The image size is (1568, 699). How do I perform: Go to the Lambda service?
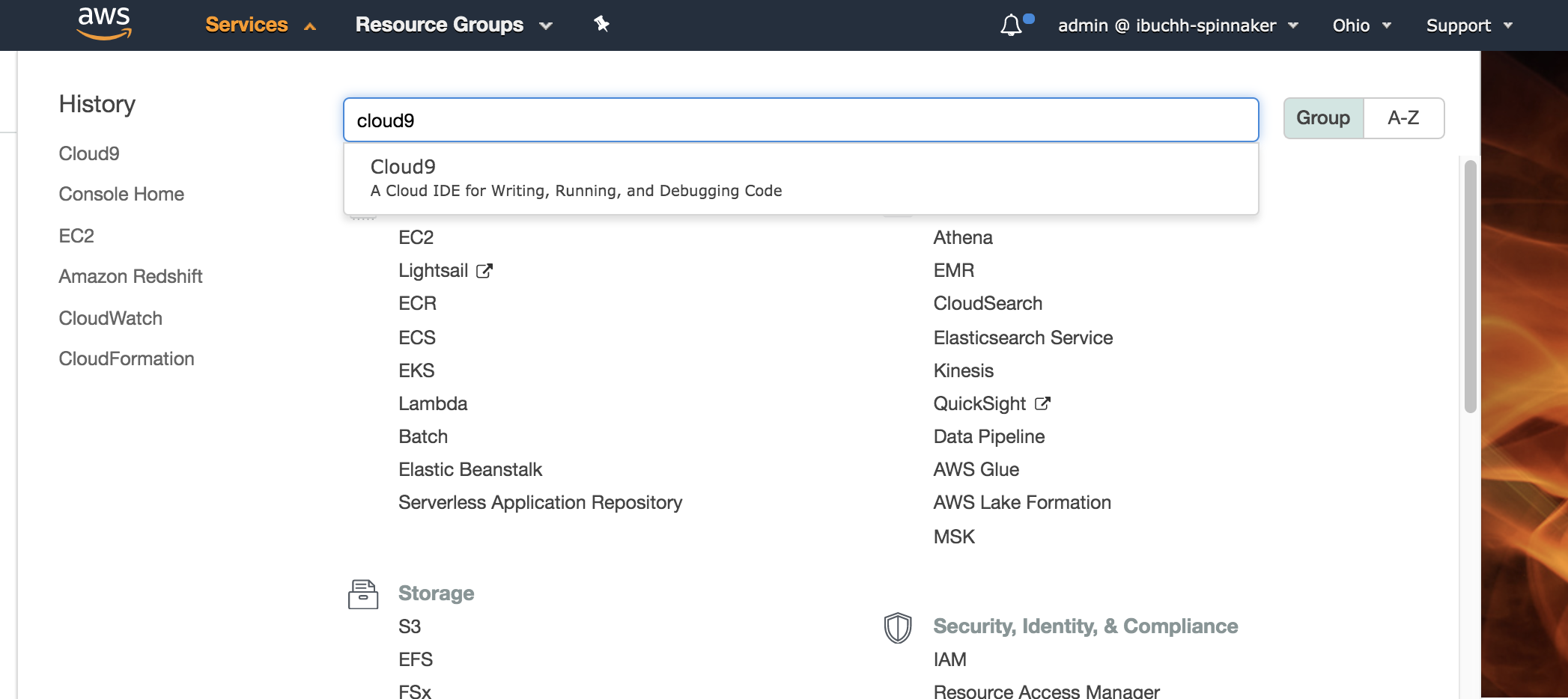coord(433,403)
